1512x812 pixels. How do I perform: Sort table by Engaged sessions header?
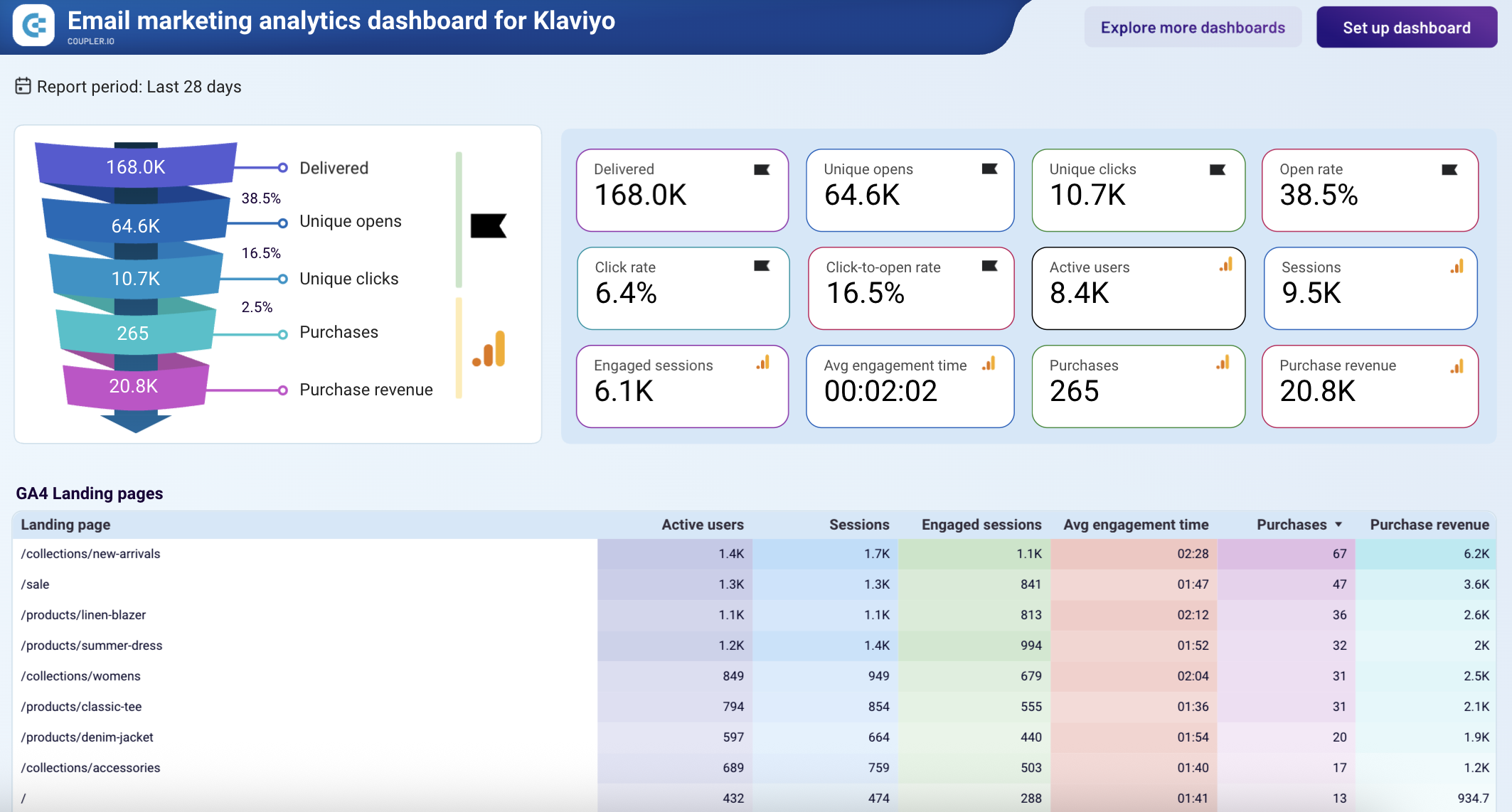(981, 525)
